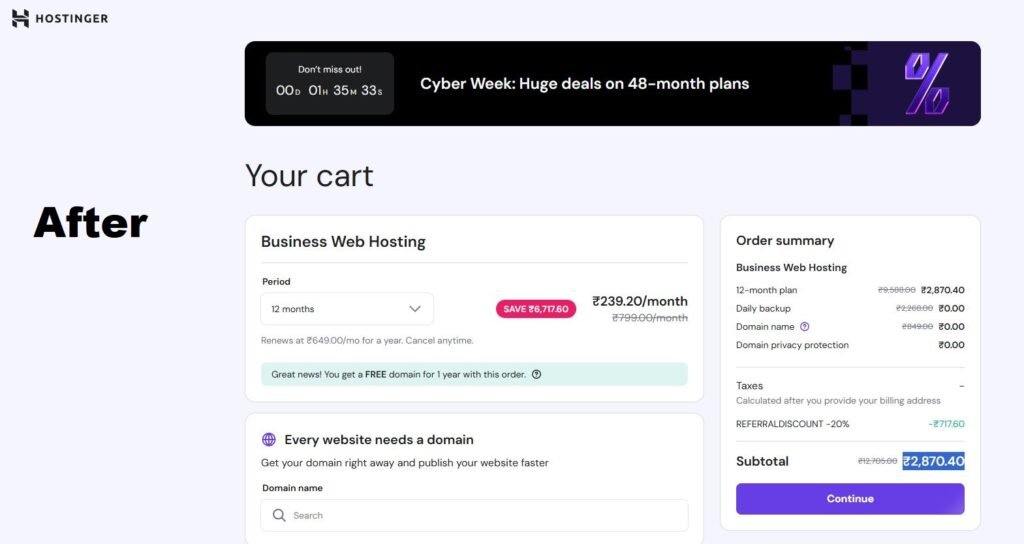Click the chevron arrow in Period selector
The width and height of the screenshot is (1024, 544).
point(415,309)
